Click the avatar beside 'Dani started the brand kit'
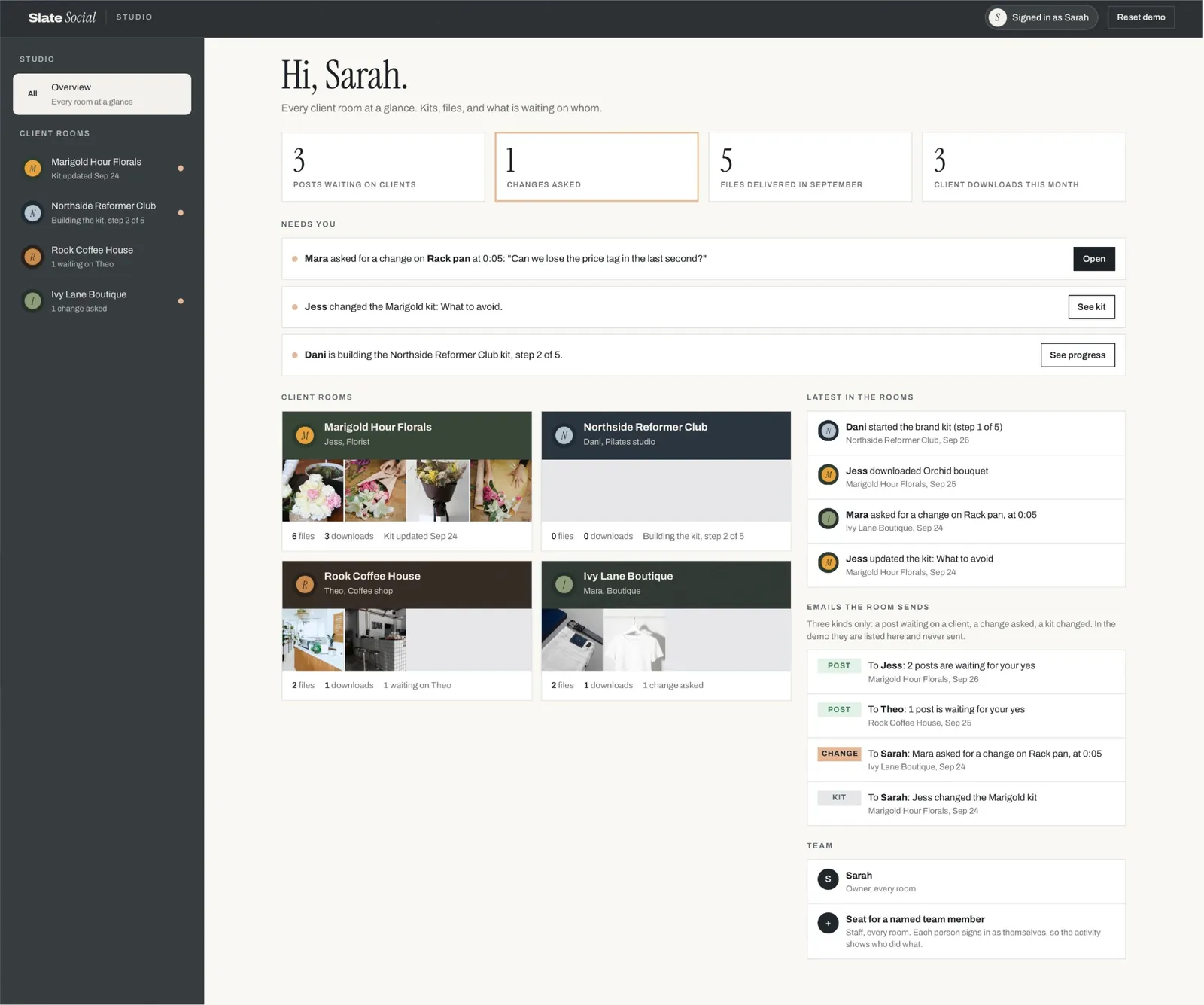 tap(828, 431)
